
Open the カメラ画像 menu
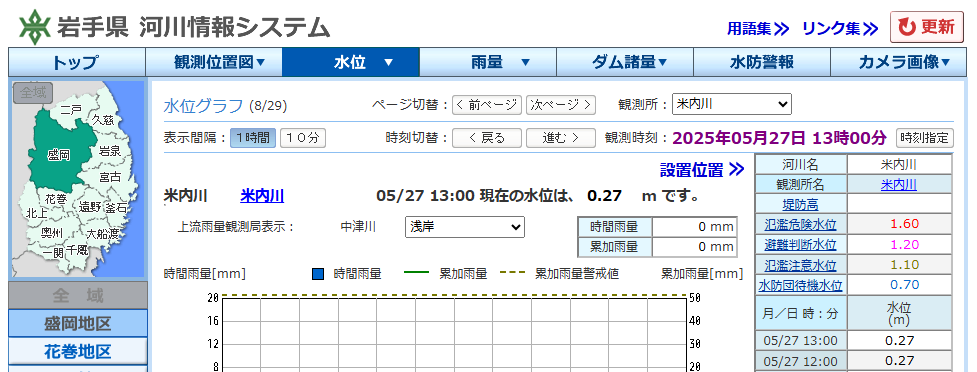point(899,62)
